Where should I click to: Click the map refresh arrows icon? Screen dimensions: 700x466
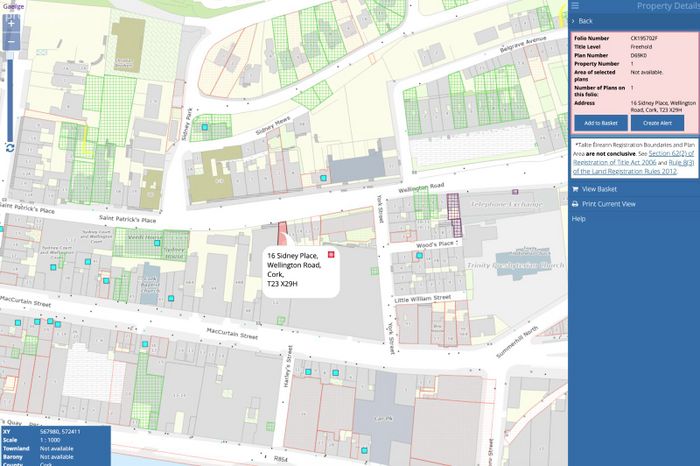pos(10,148)
